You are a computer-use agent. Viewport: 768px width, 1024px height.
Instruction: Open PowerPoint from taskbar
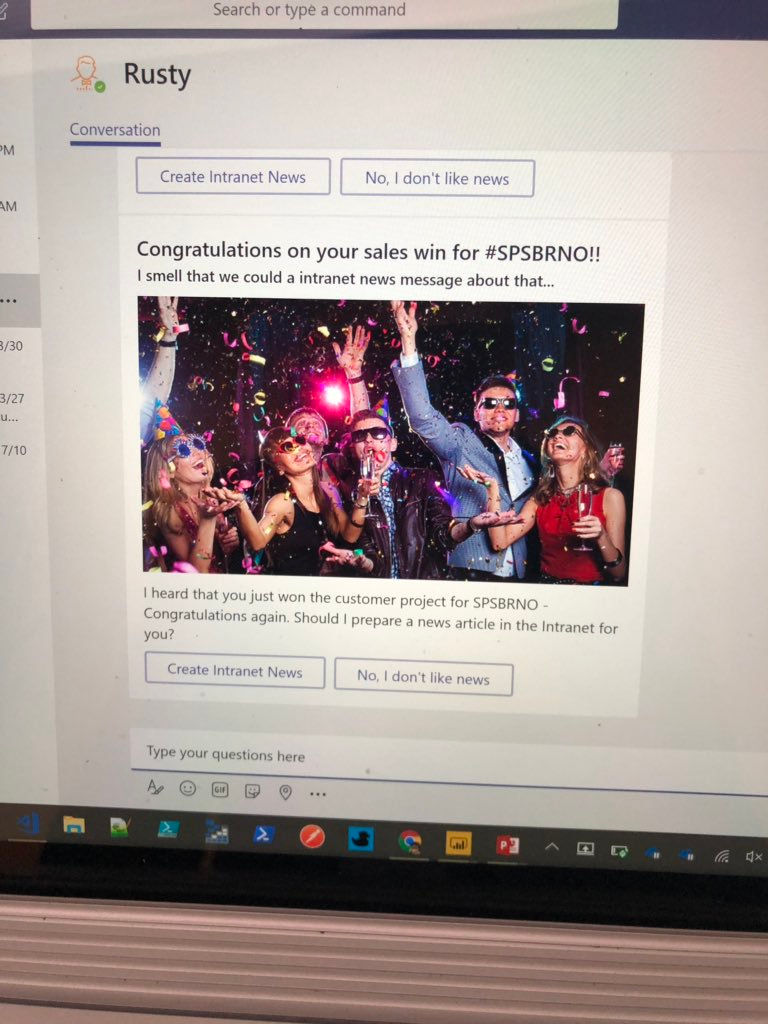pos(507,846)
